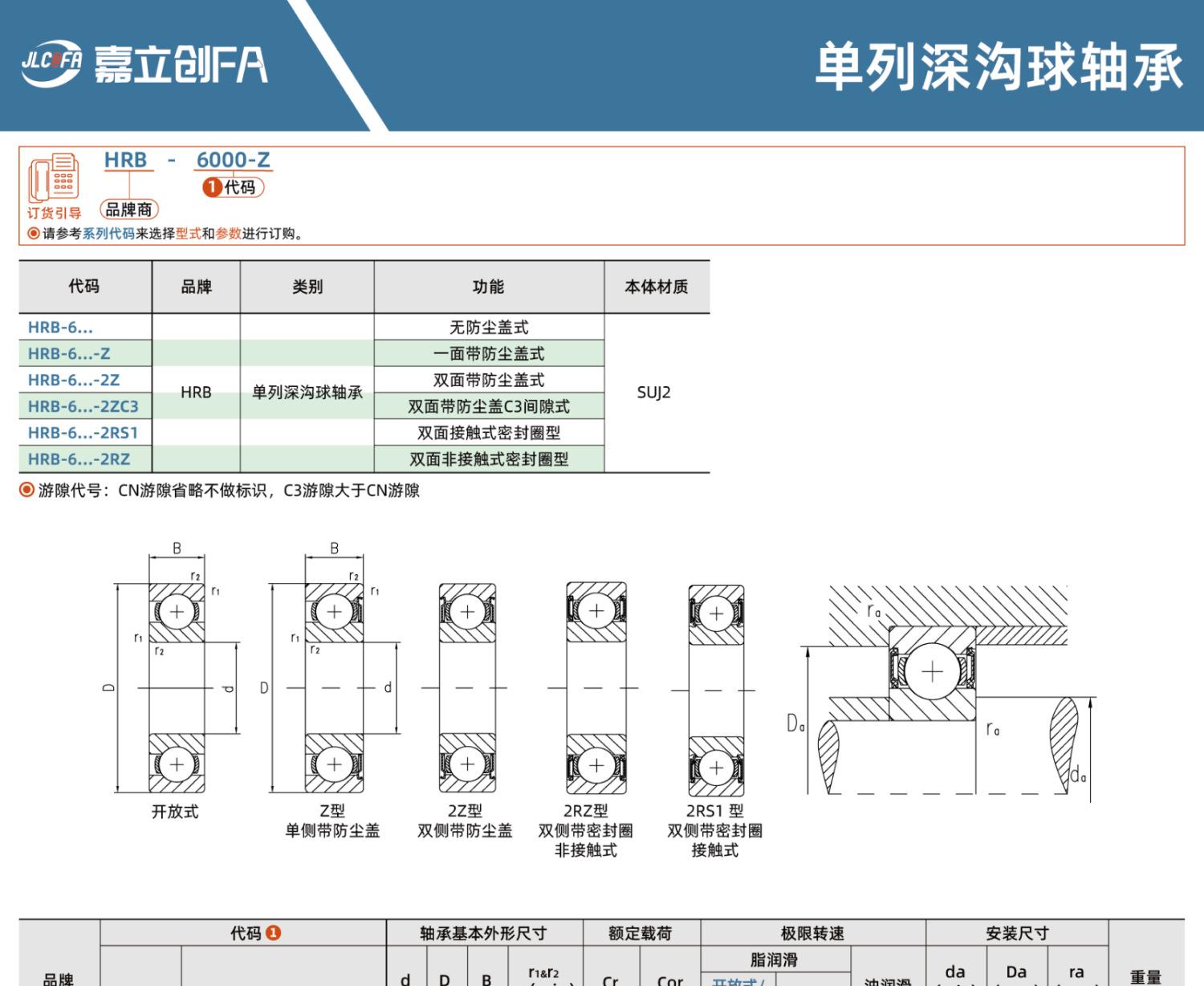Follow the HRB-6...-2RZ code link
Image resolution: width=1204 pixels, height=986 pixels.
(79, 460)
